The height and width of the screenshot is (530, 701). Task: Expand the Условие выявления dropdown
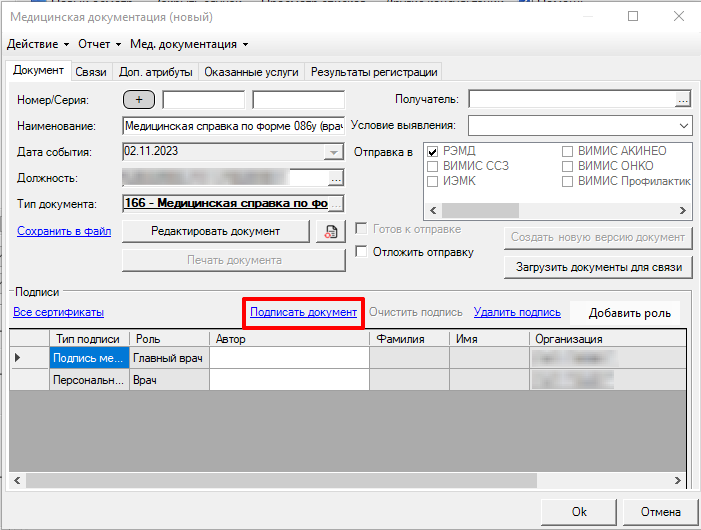click(x=683, y=126)
